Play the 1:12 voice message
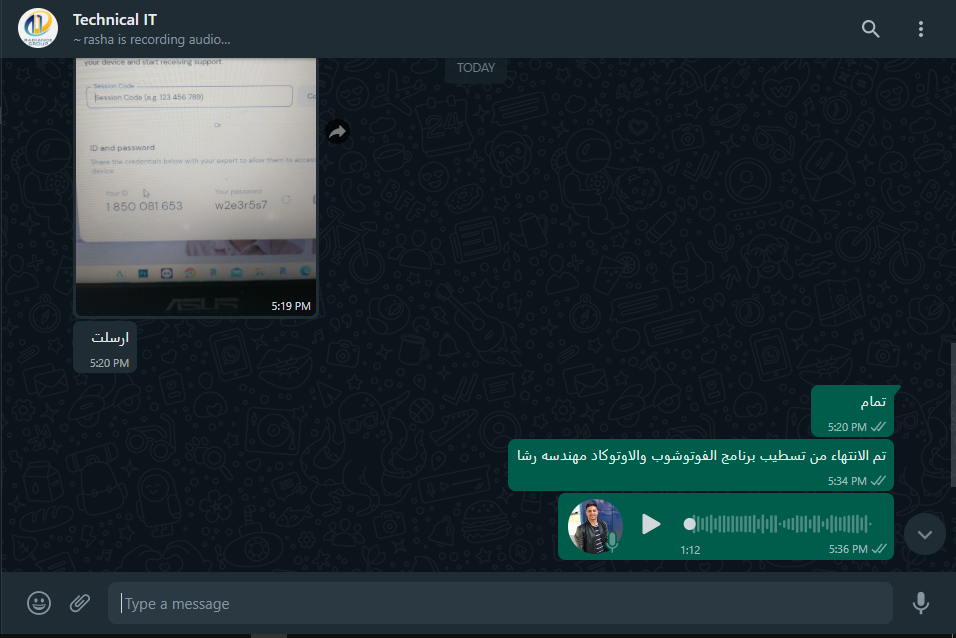956x638 pixels. (651, 524)
